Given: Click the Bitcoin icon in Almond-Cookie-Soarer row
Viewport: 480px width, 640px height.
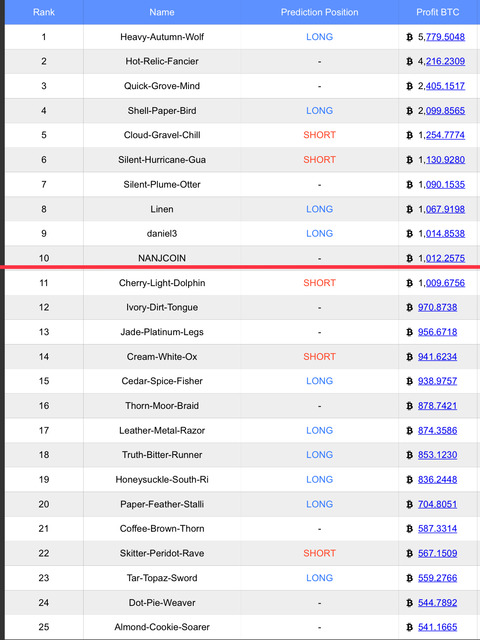Looking at the screenshot, I should click(x=409, y=627).
